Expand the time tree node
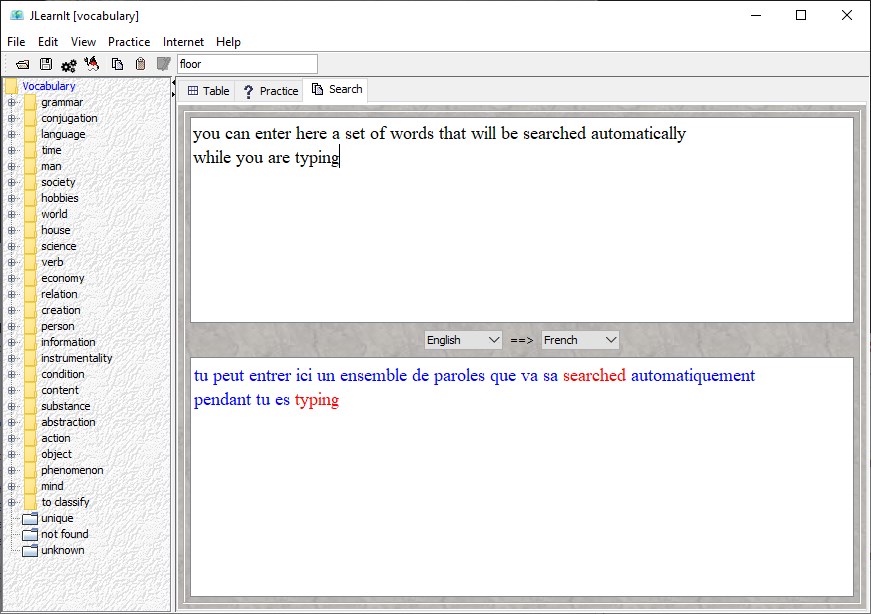 pos(11,151)
